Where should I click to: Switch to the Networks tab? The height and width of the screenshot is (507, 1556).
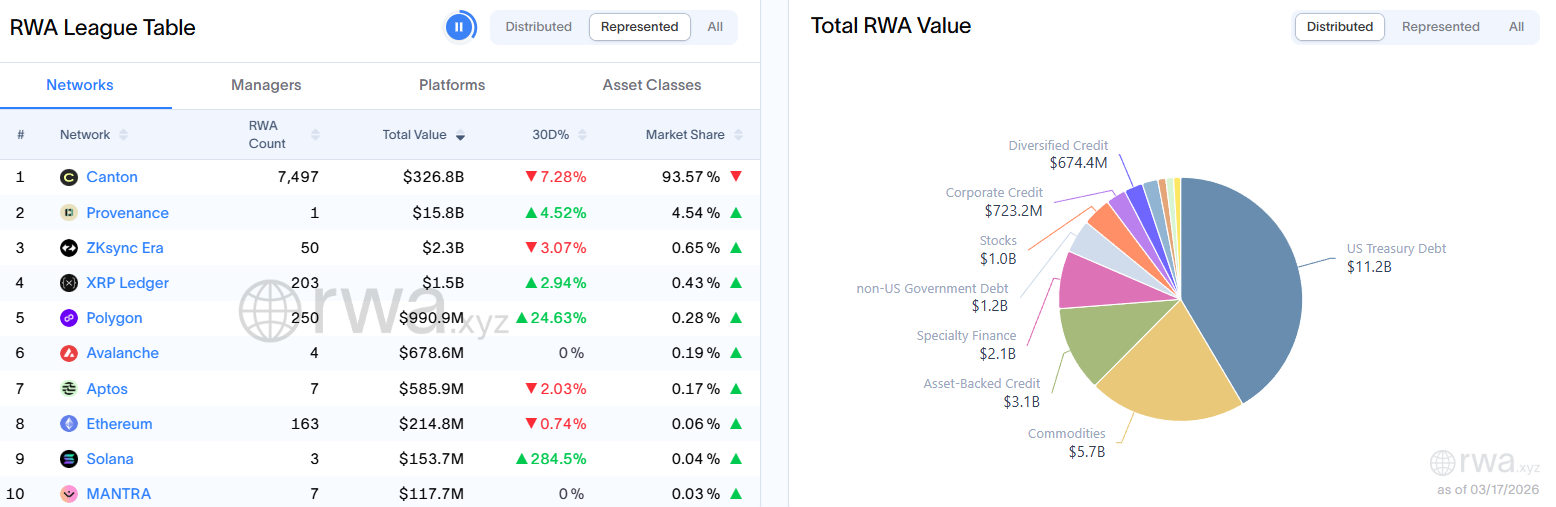(80, 85)
